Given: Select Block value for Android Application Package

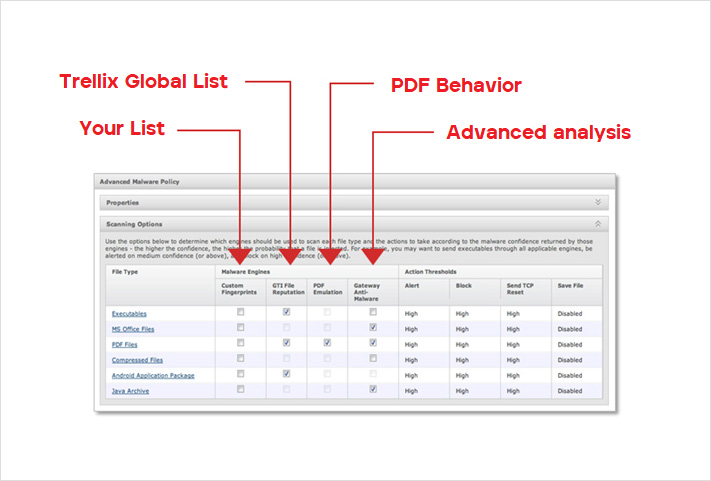Looking at the screenshot, I should pyautogui.click(x=462, y=375).
